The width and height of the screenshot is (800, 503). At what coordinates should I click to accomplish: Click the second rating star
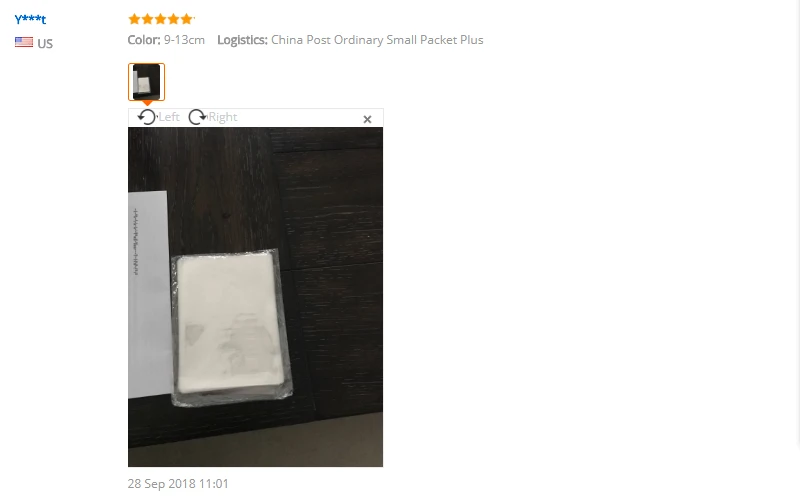[147, 19]
